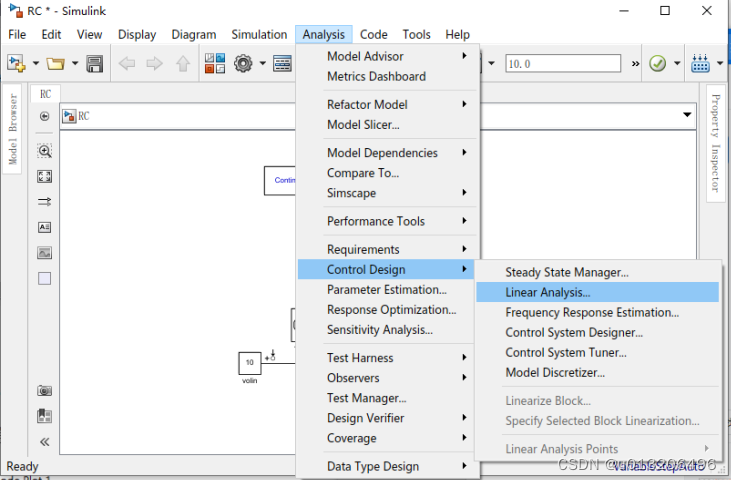Select the volin constant block
731x480 pixels.
[249, 363]
